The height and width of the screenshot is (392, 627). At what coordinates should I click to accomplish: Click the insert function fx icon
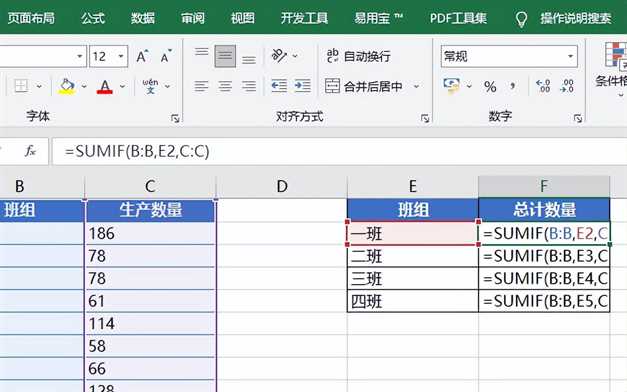coord(30,151)
